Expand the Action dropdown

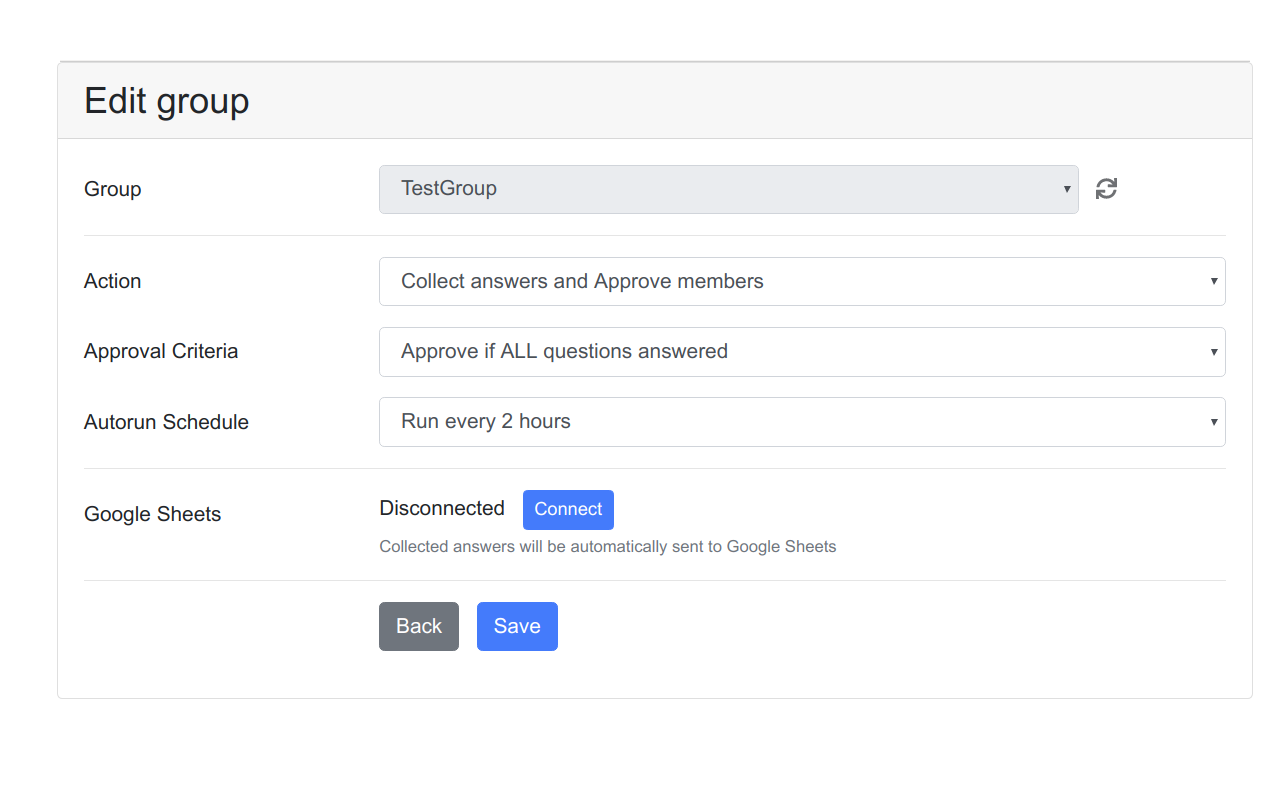(x=800, y=282)
